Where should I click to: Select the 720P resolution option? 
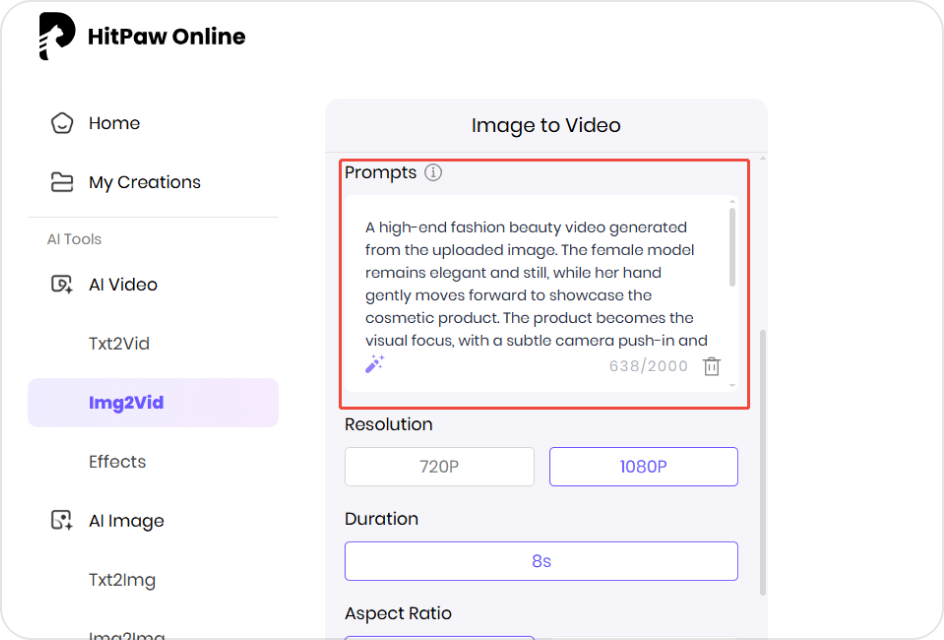click(x=439, y=467)
